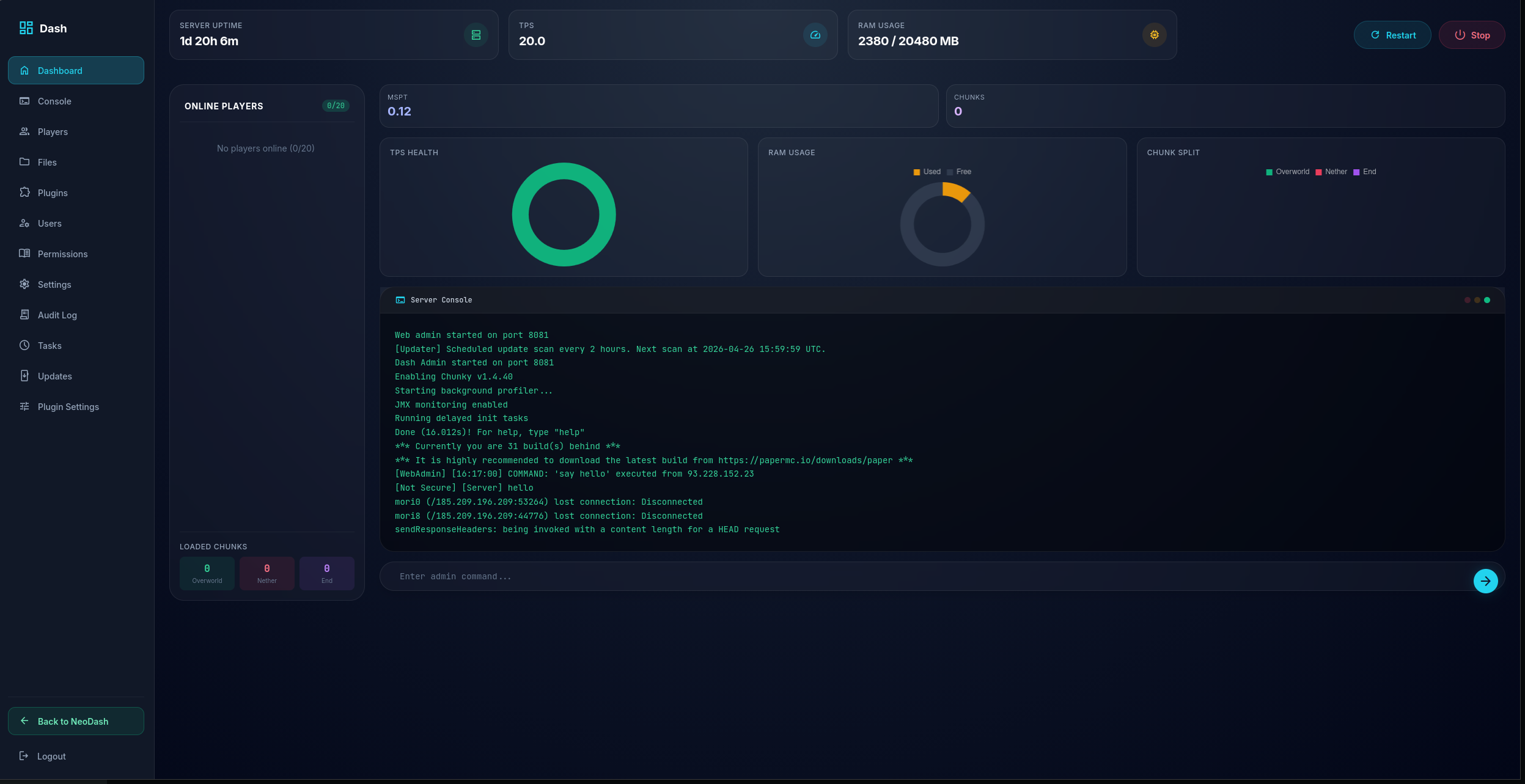Click the Chunks card value 0

coord(958,111)
